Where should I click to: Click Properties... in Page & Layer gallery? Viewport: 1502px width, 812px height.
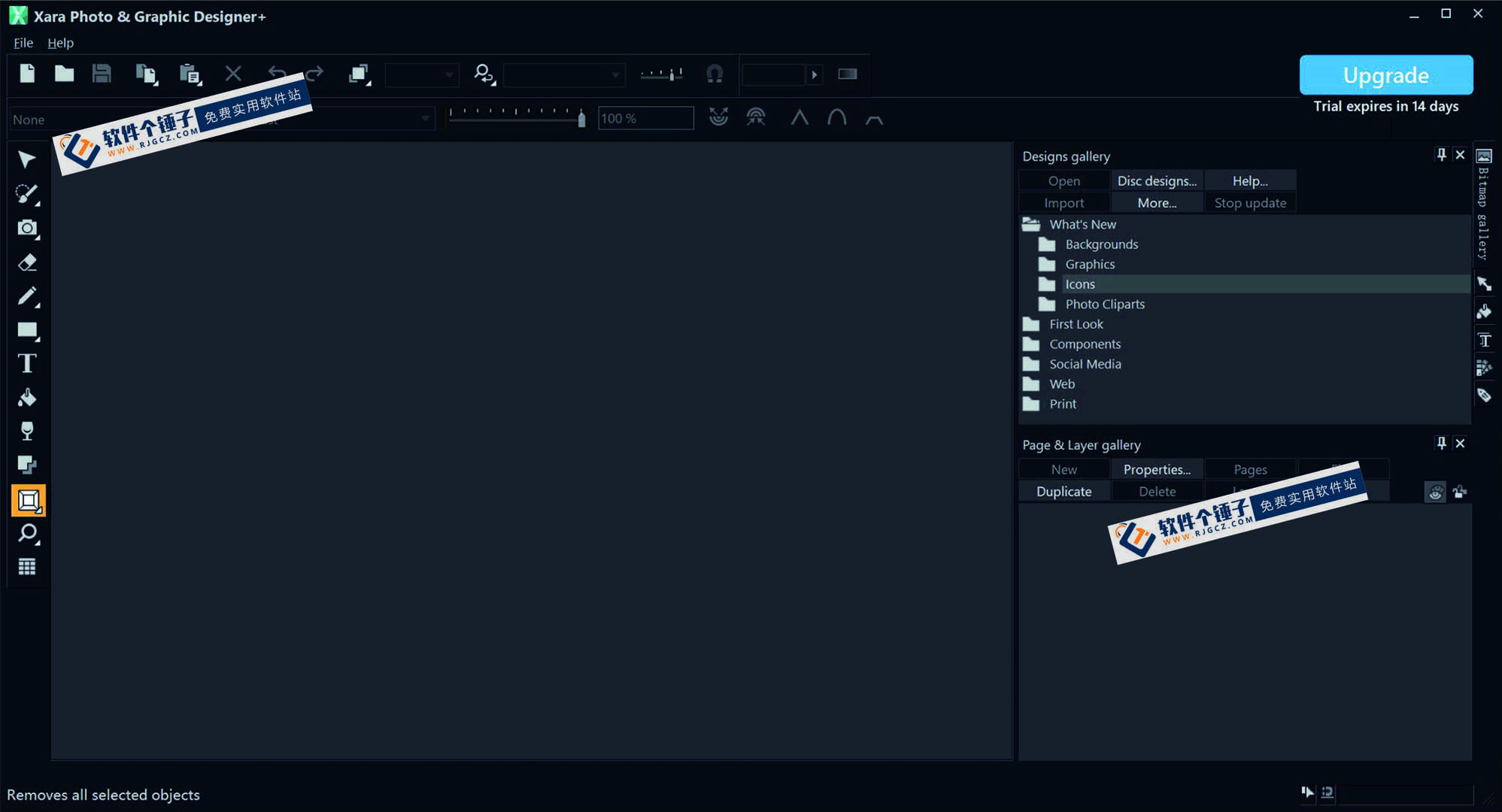pos(1157,470)
